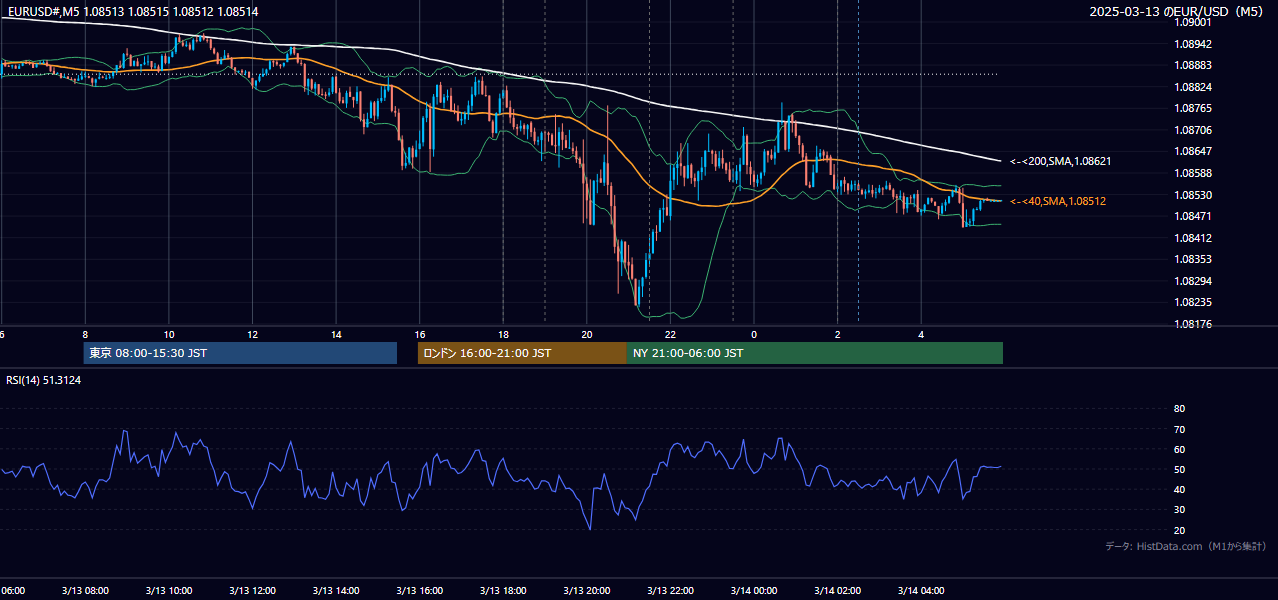Click the 3/13 14:00 time axis label
This screenshot has width=1278, height=600.
pos(336,590)
